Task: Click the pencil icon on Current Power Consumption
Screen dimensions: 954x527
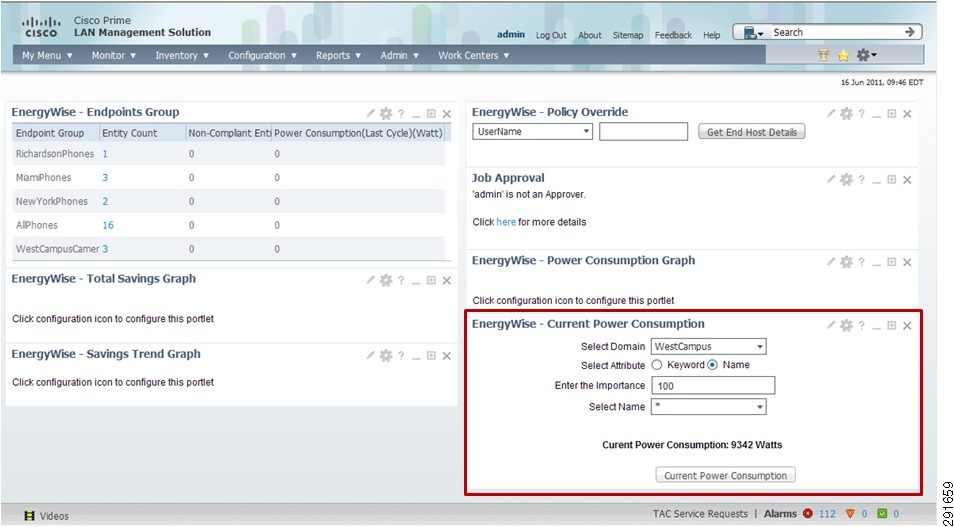Action: point(831,325)
